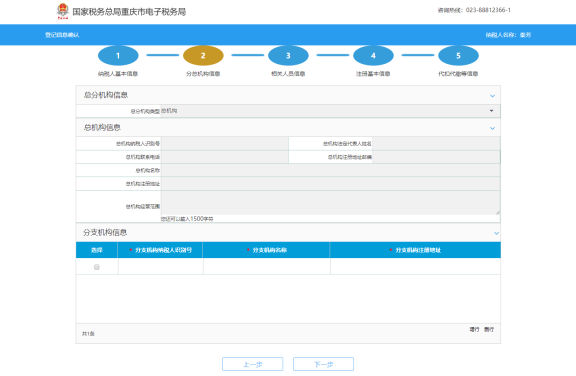Click the 共1条 record count text
The image size is (576, 376).
point(88,334)
